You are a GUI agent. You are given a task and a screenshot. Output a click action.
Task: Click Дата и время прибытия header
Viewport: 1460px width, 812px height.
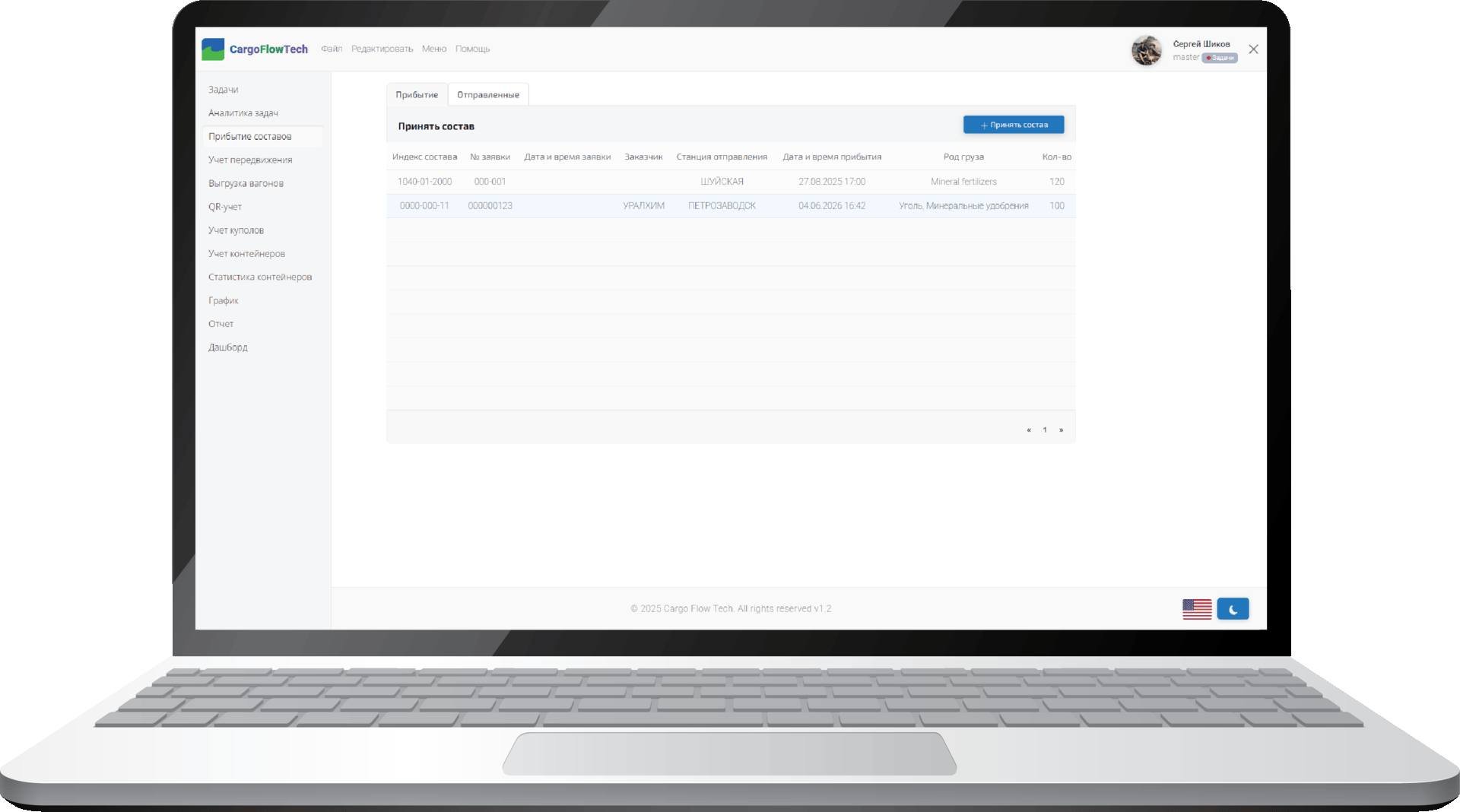832,157
